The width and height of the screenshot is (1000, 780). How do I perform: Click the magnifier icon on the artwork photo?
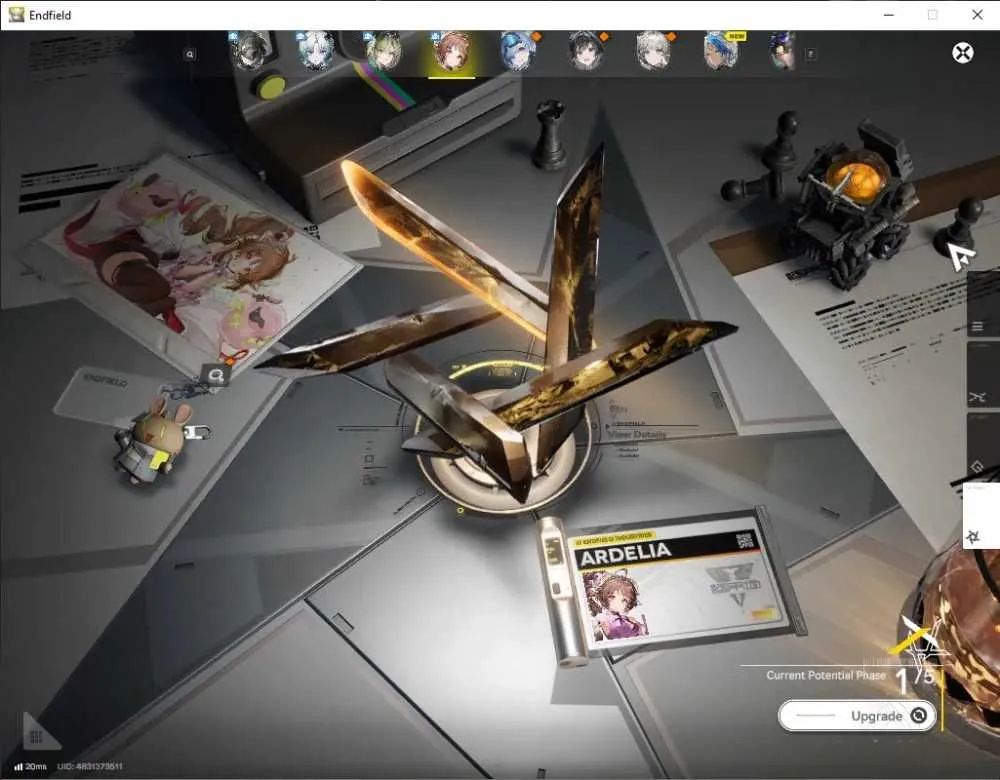(x=216, y=375)
